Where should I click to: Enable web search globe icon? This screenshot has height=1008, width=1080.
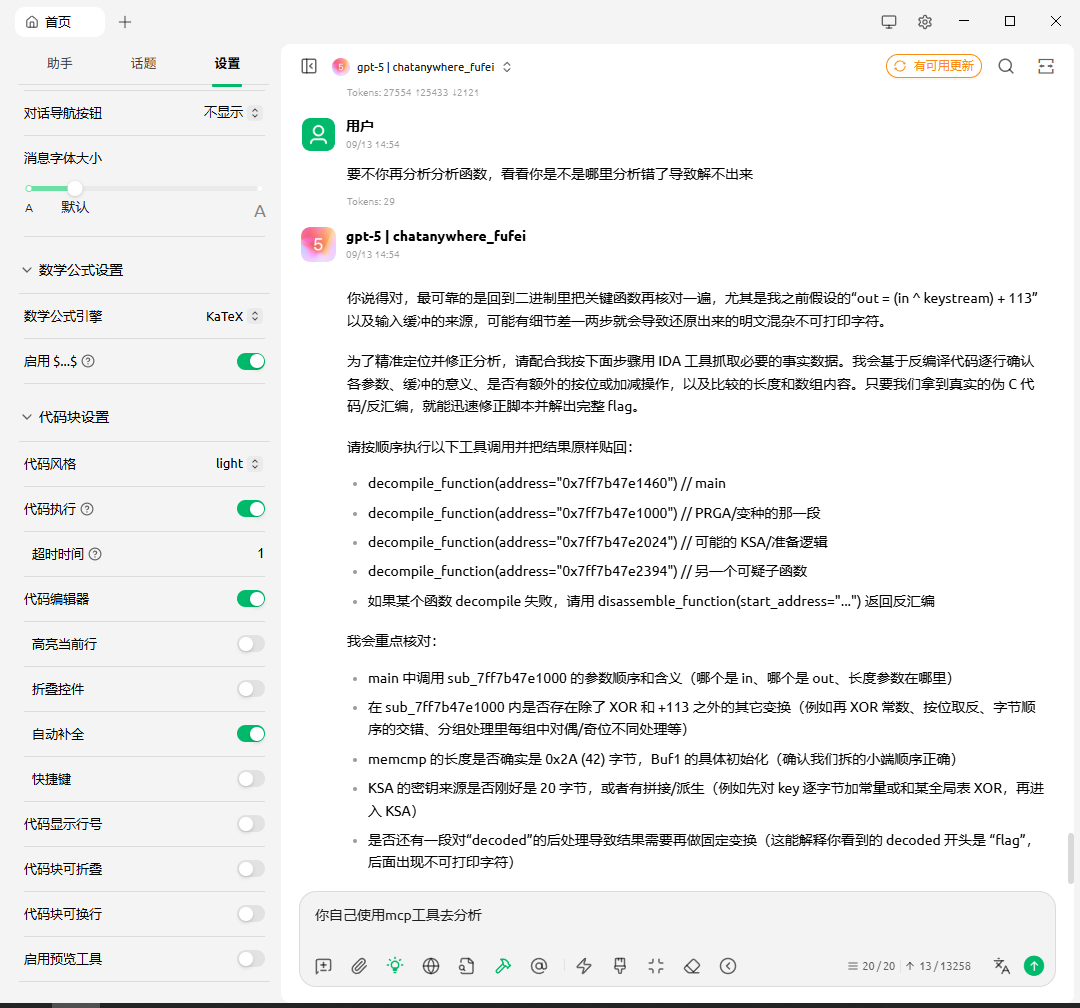431,966
